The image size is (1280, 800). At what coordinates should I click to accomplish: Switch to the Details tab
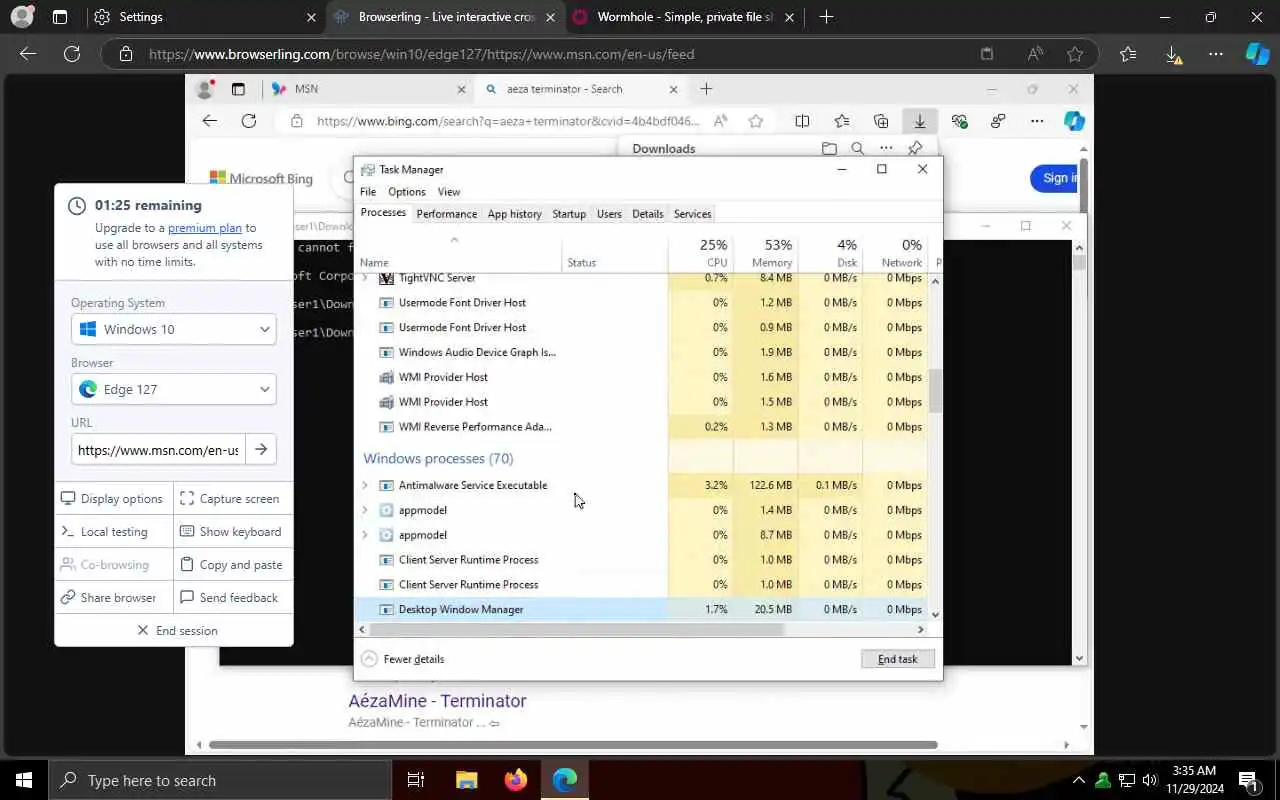(x=648, y=214)
